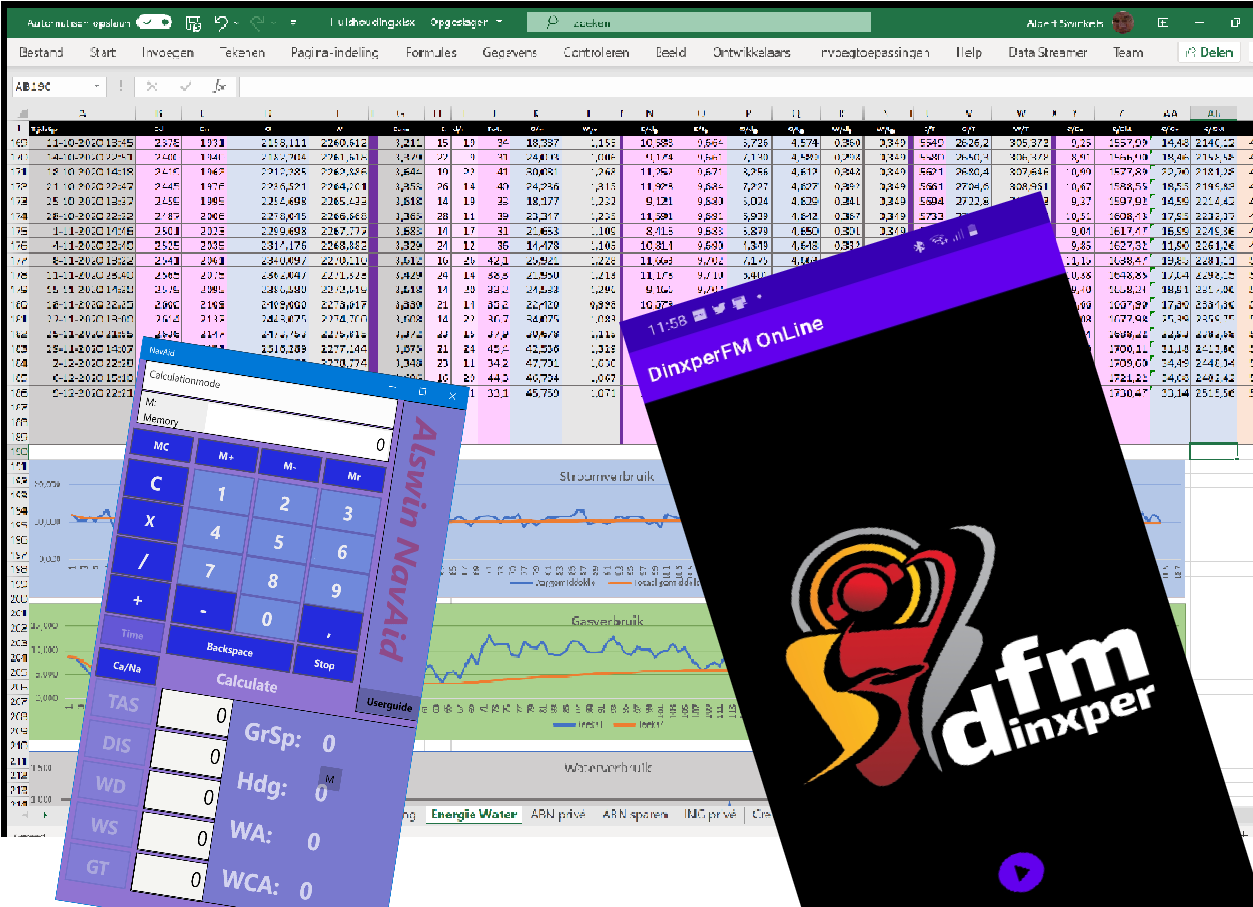Click the M- button in NavAid
Screen dimensions: 1253x907
point(289,464)
